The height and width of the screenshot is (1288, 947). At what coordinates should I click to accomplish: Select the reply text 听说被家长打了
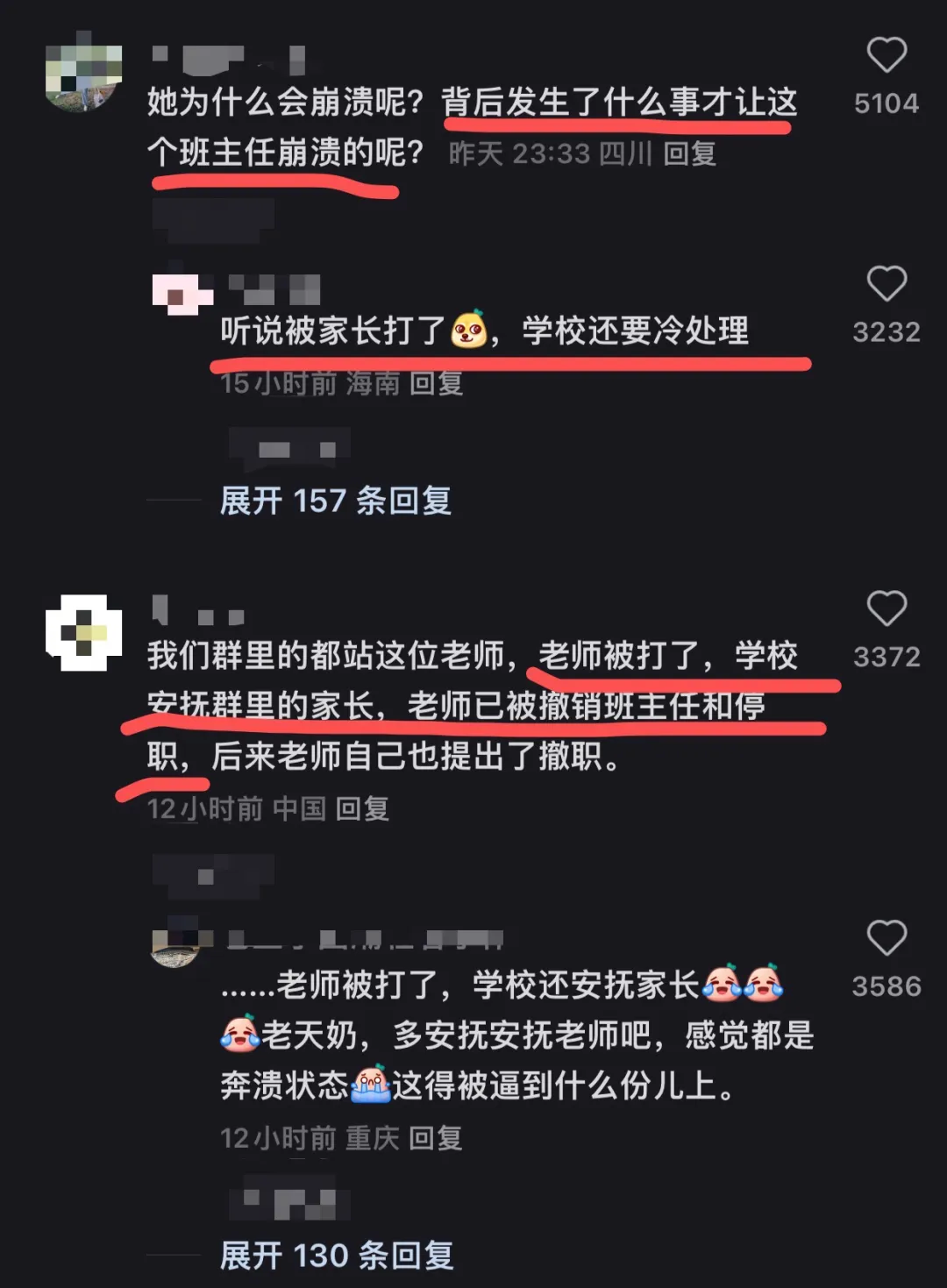333,331
